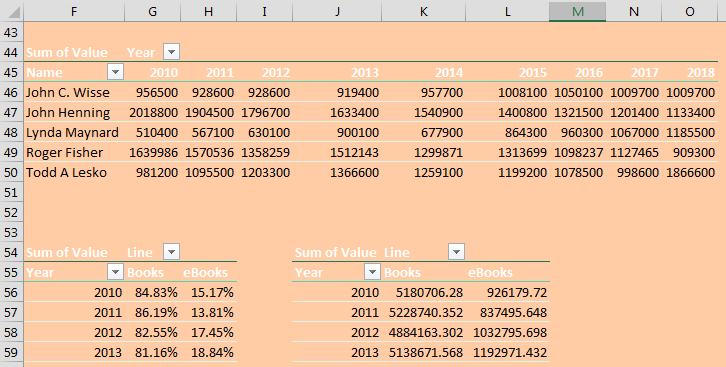Image resolution: width=726 pixels, height=367 pixels.
Task: Select column O header
Action: pos(689,11)
